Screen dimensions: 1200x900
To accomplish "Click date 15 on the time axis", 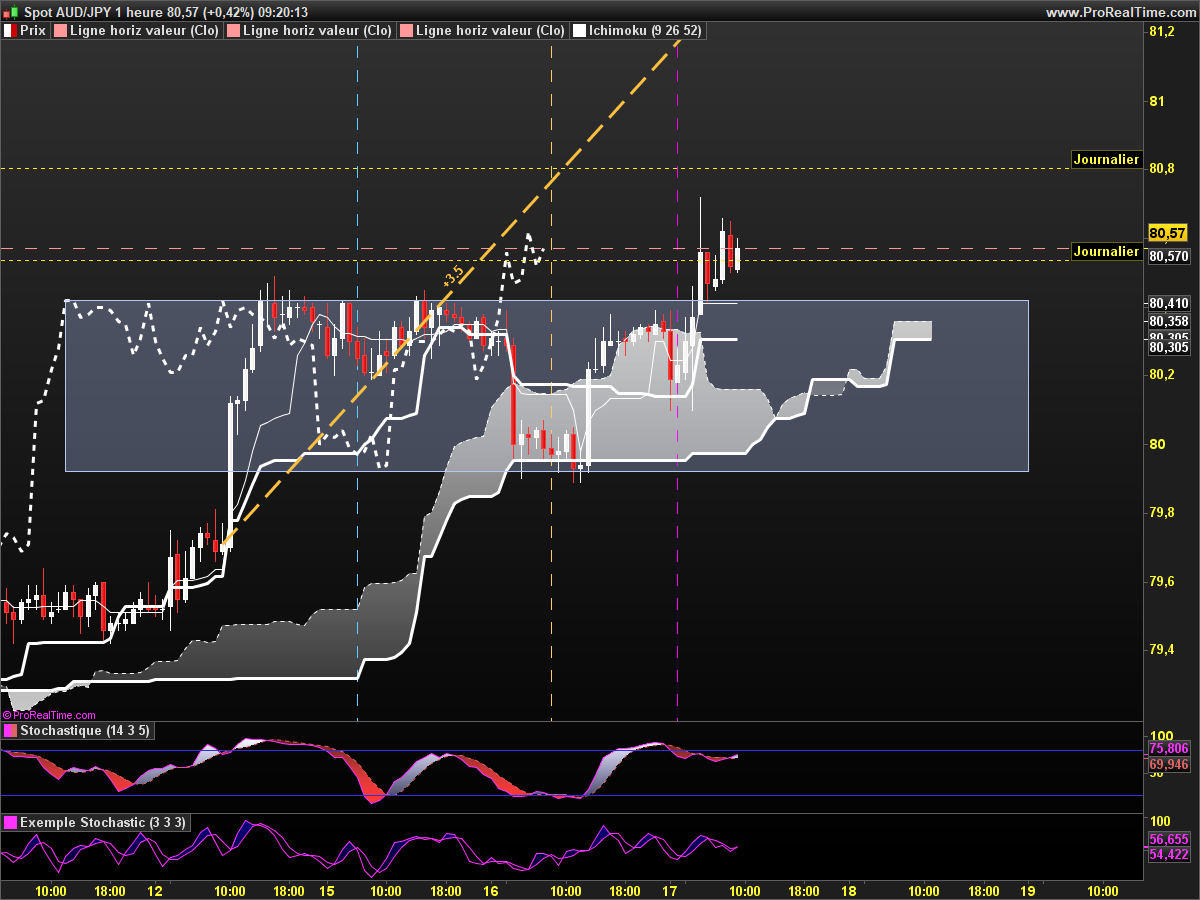I will 326,890.
